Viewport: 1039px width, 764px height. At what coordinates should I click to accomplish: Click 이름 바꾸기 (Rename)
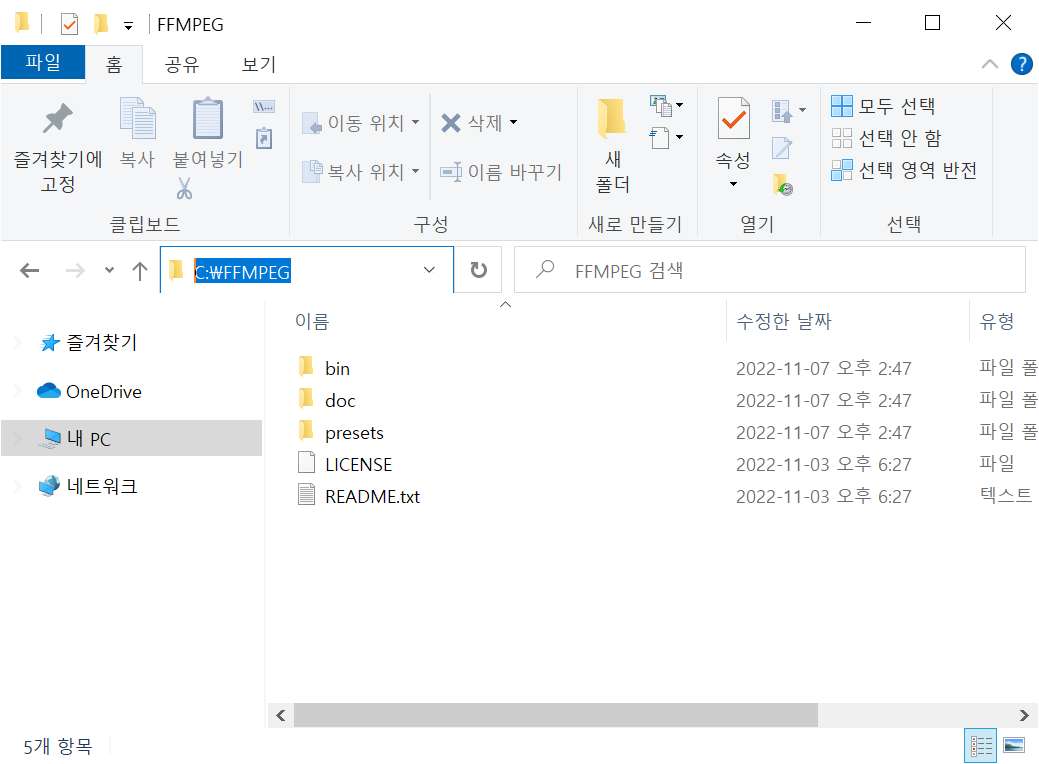[501, 172]
